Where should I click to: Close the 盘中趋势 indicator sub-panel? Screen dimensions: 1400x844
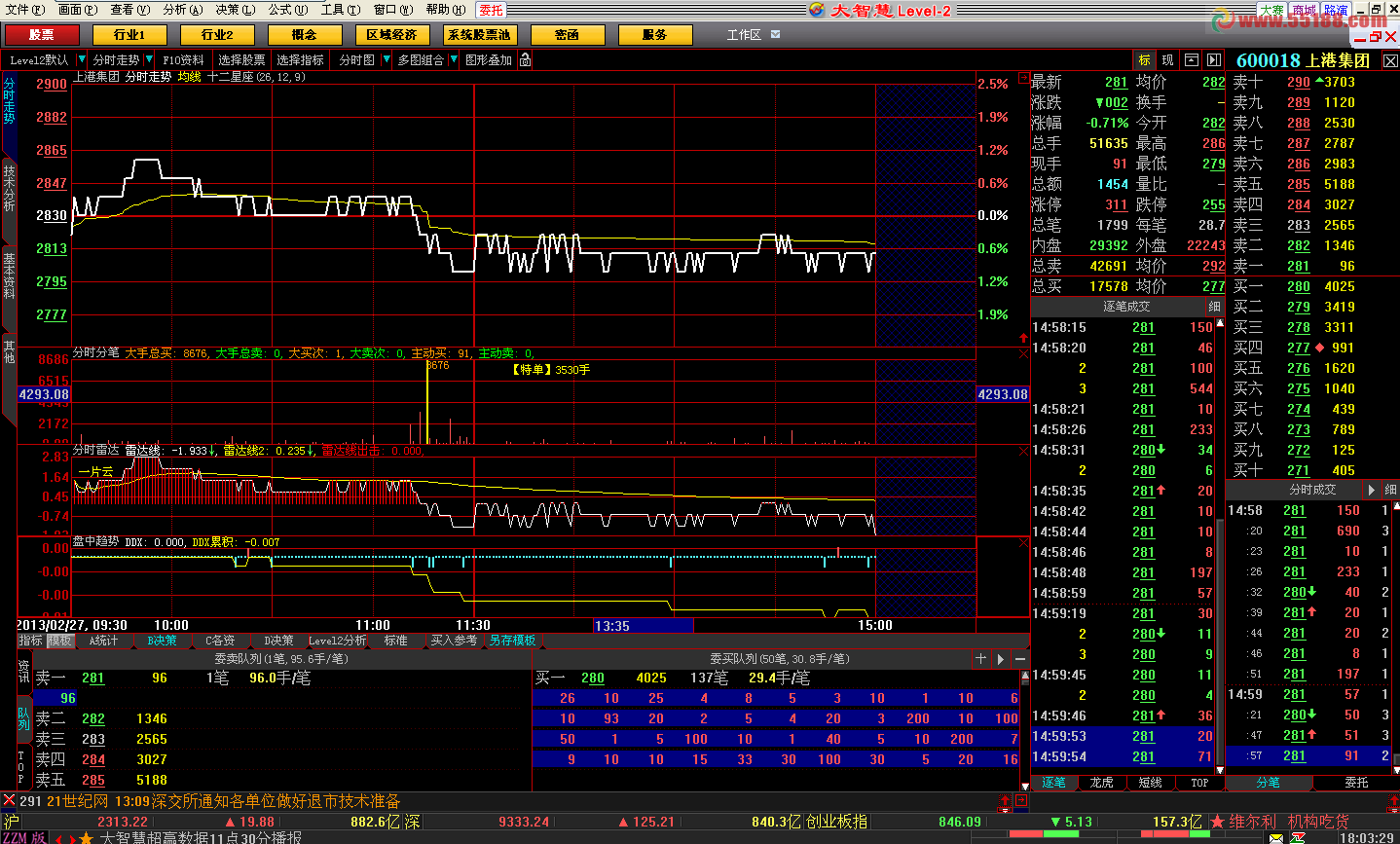click(x=1023, y=543)
